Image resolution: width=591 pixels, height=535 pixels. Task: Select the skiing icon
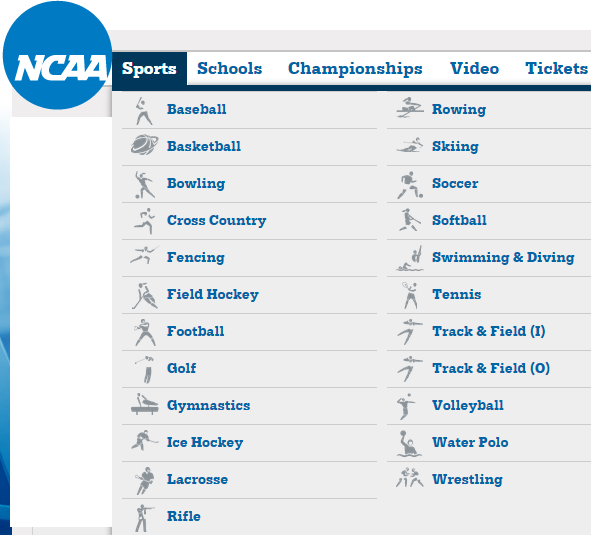pos(410,145)
